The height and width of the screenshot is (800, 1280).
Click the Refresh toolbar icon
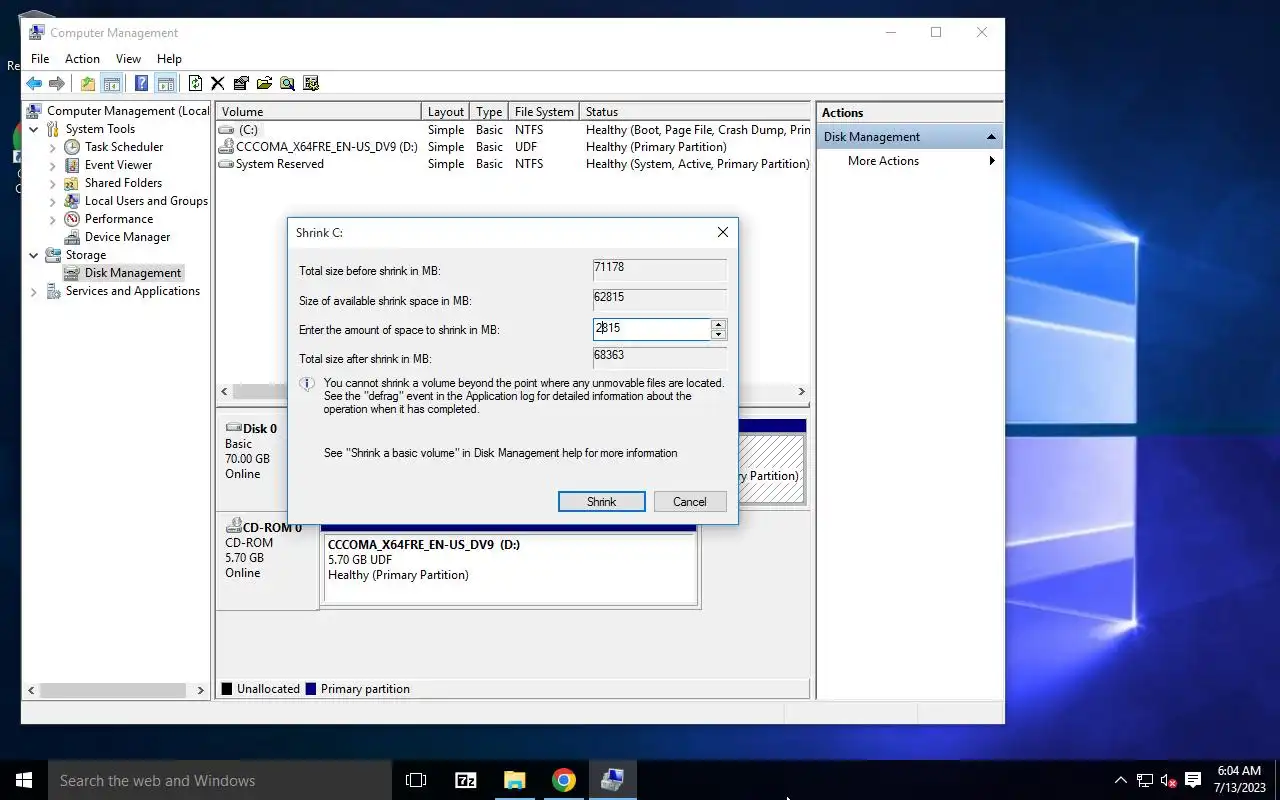click(195, 84)
